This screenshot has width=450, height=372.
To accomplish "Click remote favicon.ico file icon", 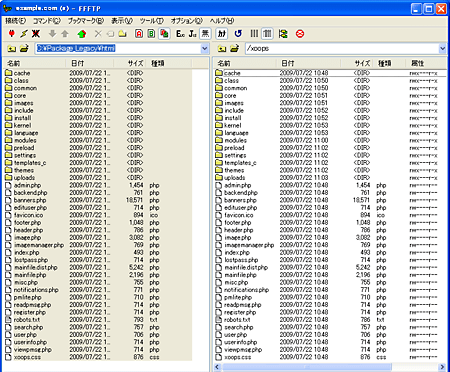I will [x=219, y=215].
